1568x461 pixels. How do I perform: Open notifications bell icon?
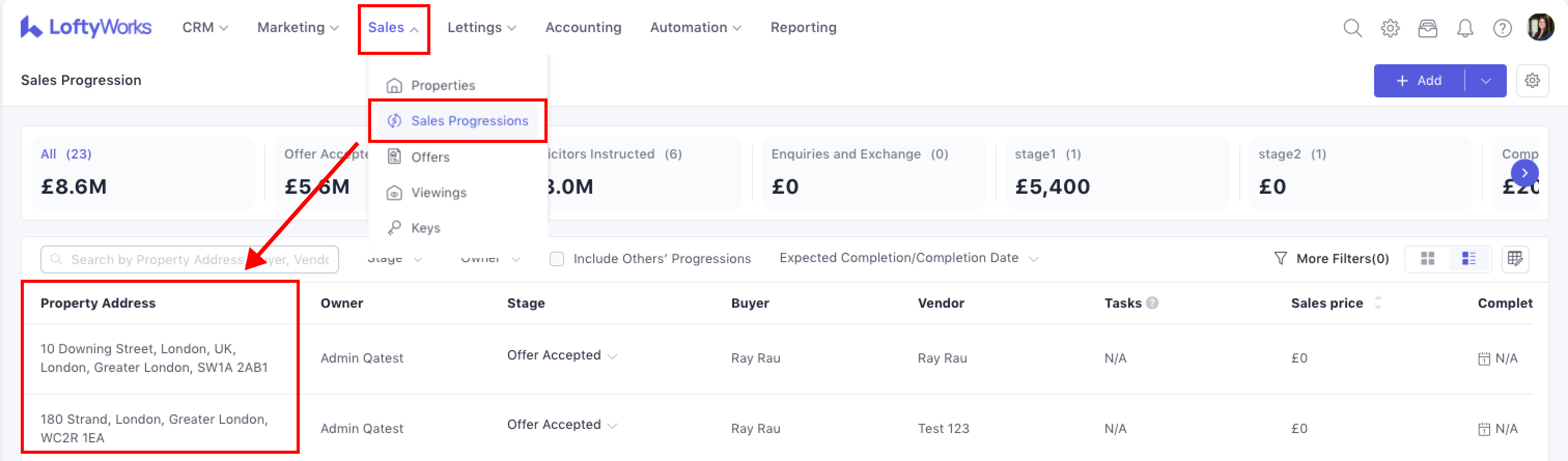coord(1464,28)
